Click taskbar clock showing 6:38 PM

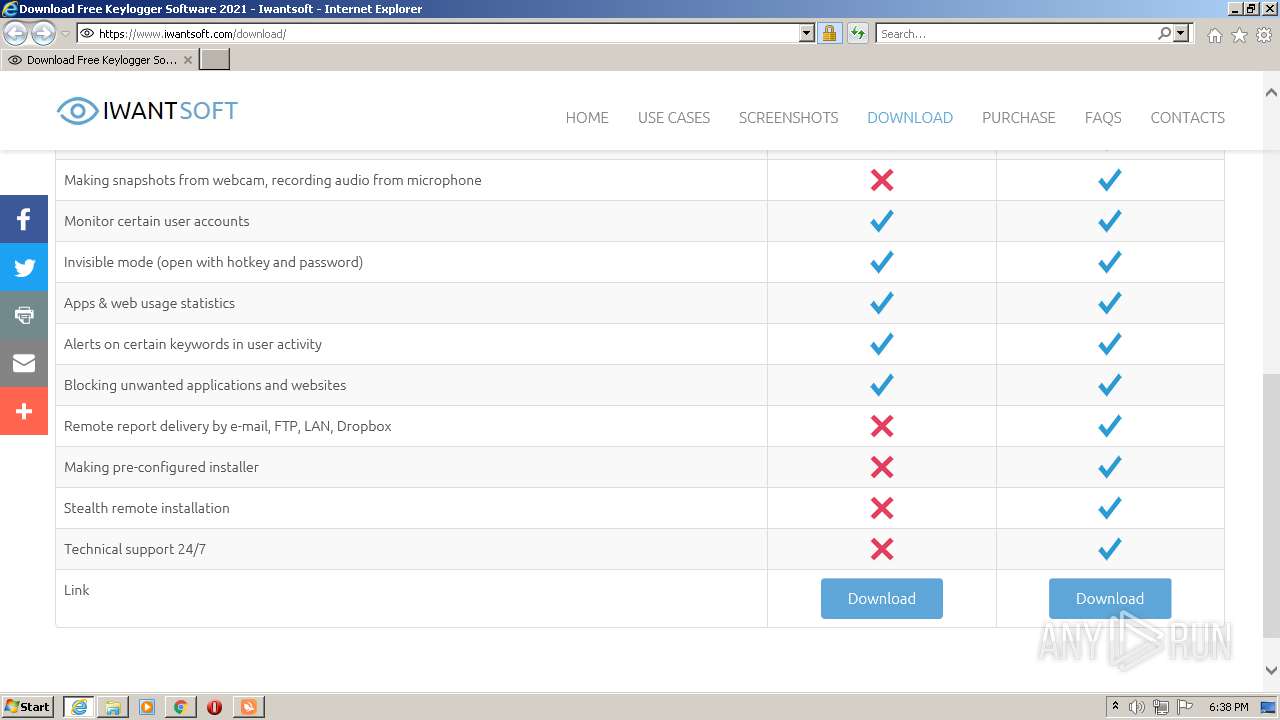[1228, 707]
